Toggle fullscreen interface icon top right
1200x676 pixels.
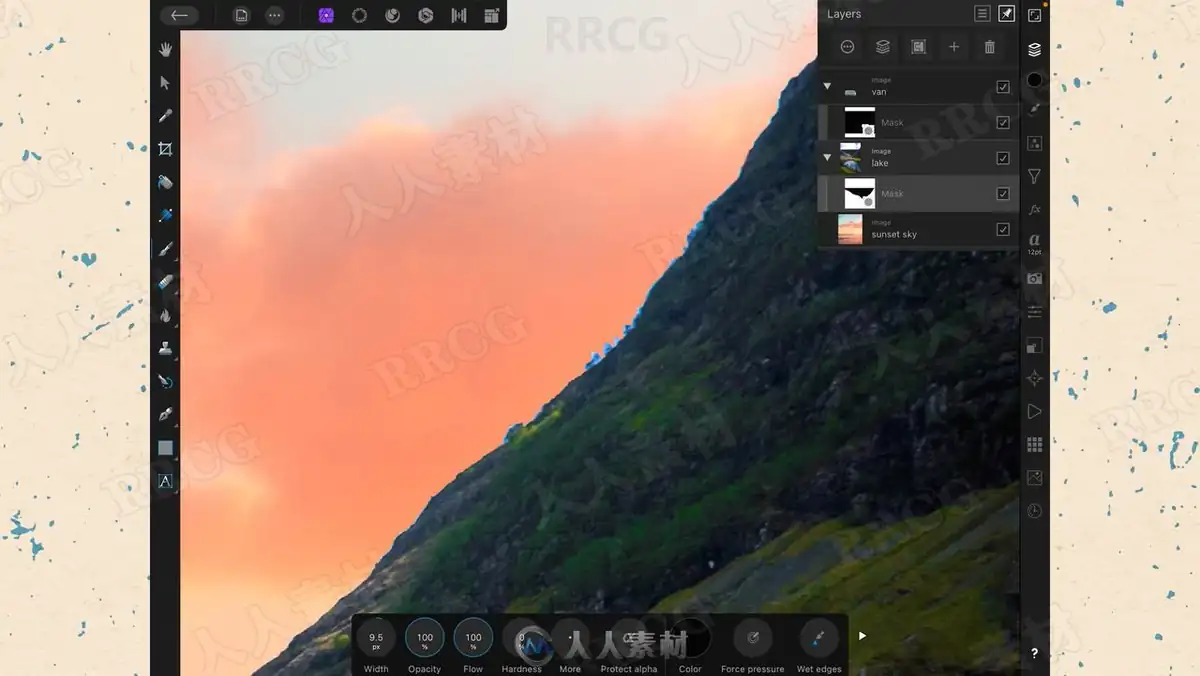coord(1035,15)
